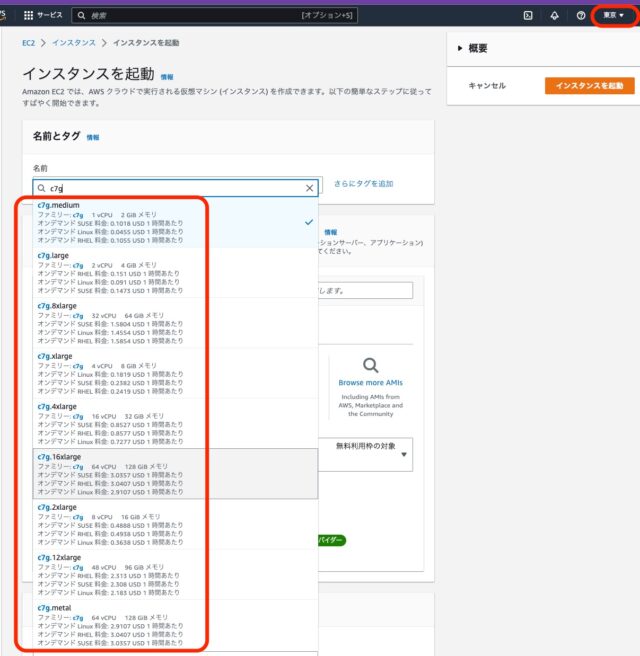Image resolution: width=640 pixels, height=656 pixels.
Task: Open the Browse more AMIs link
Action: (x=370, y=383)
